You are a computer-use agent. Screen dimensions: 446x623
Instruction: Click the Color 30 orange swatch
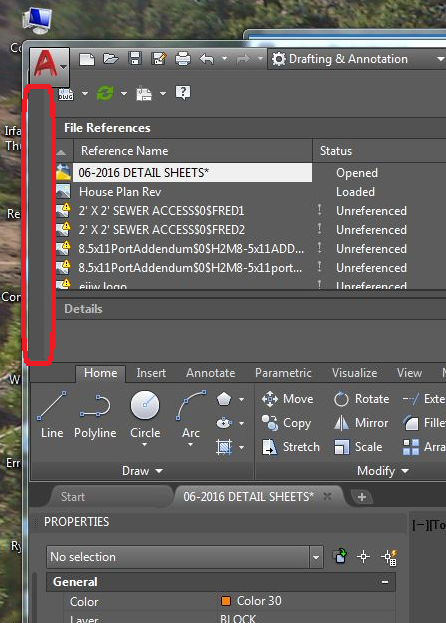(226, 601)
